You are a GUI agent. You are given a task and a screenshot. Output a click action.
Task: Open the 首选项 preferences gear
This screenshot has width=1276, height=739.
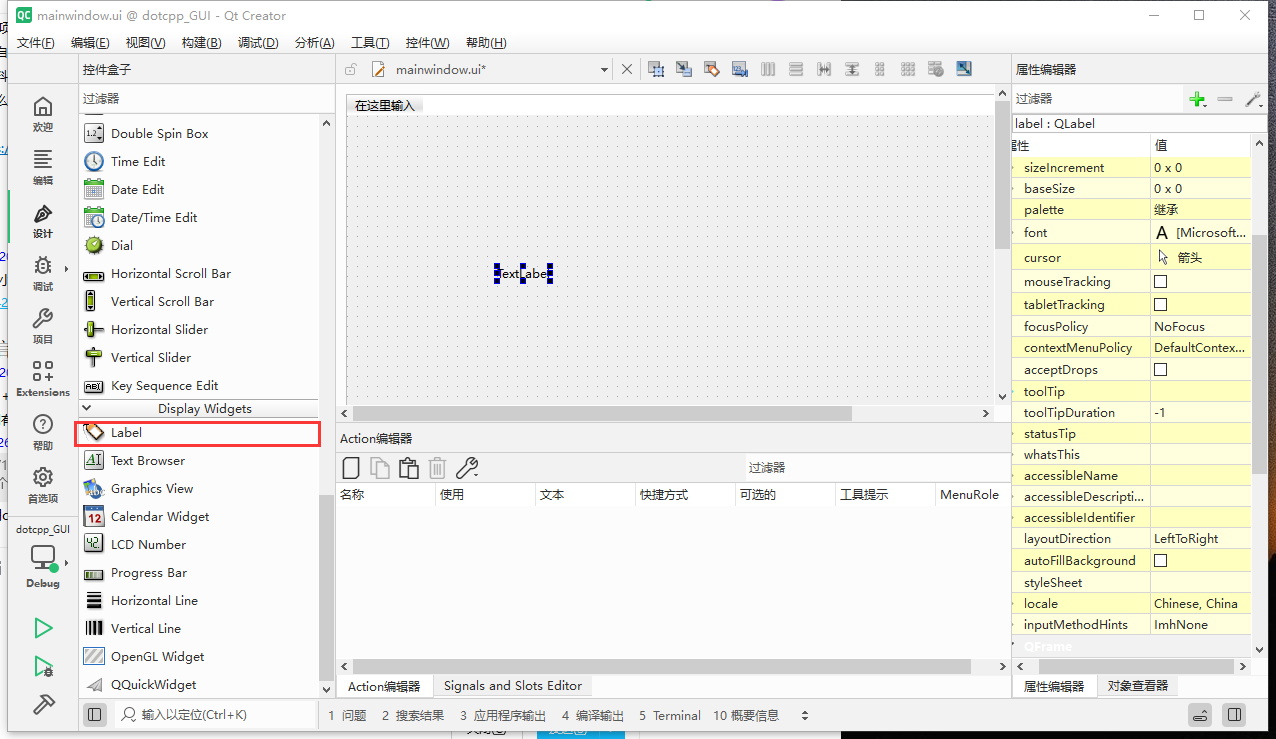click(x=43, y=486)
